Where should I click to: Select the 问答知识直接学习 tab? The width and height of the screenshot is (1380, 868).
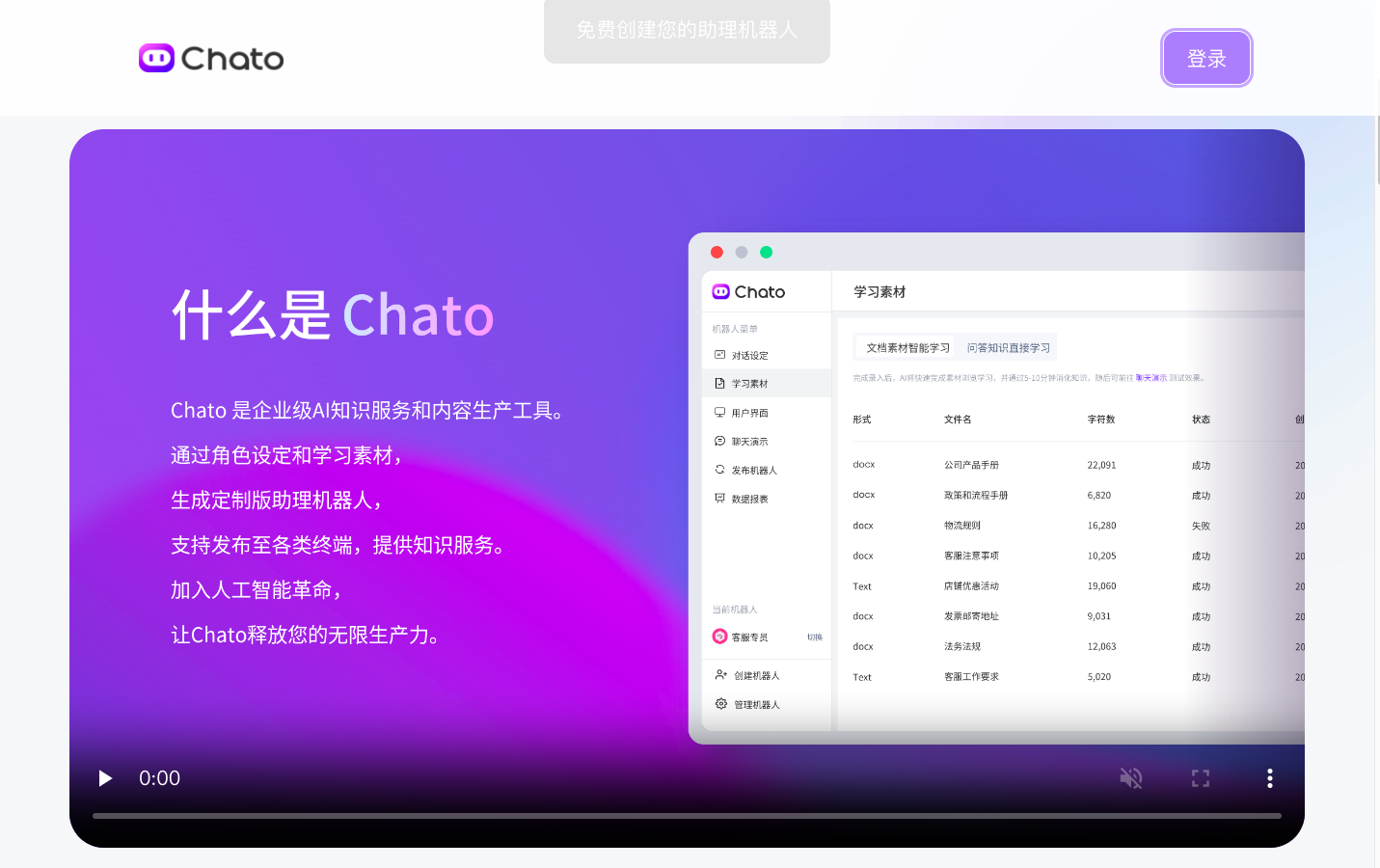[1009, 348]
